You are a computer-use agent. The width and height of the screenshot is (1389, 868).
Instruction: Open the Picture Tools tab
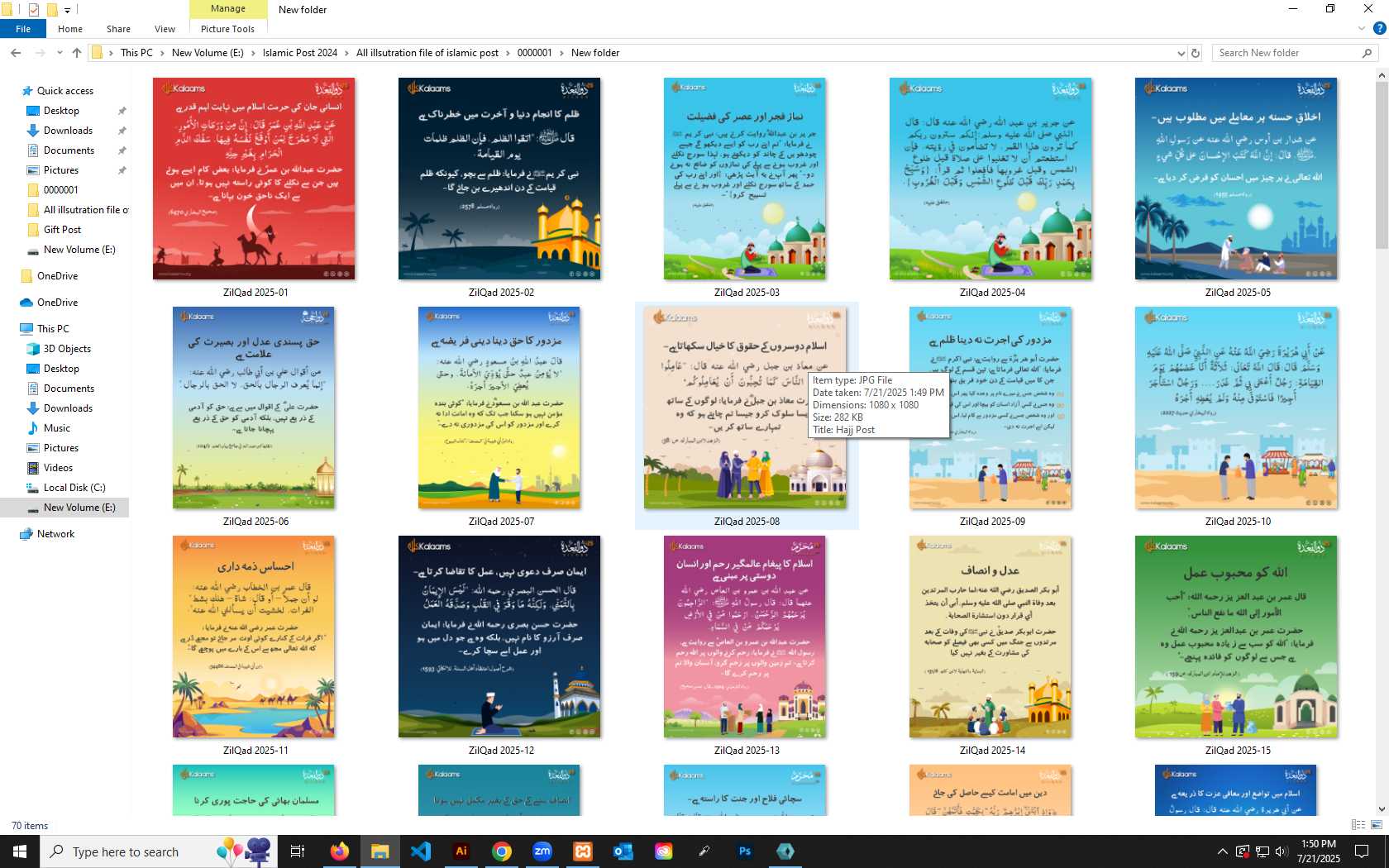point(227,29)
